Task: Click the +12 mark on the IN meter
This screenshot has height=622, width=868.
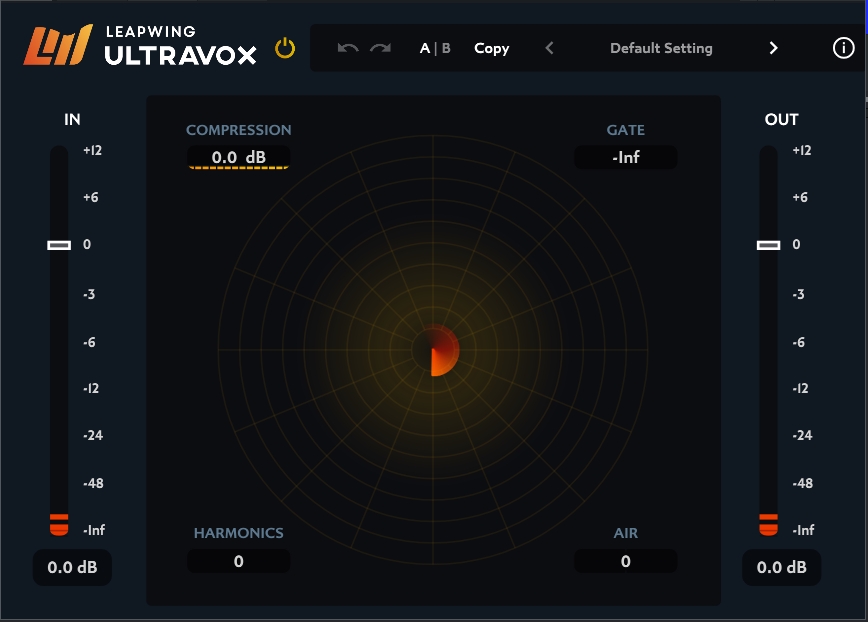Action: (x=92, y=151)
